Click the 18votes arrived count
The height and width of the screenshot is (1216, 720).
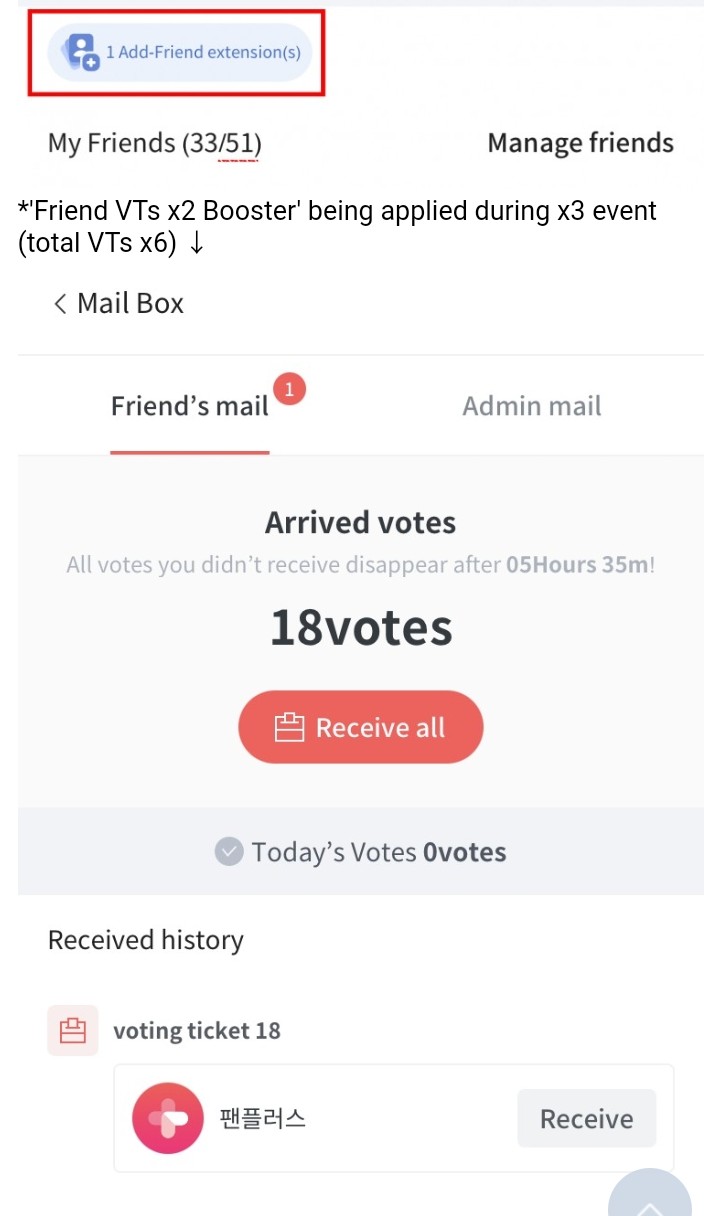pyautogui.click(x=361, y=627)
